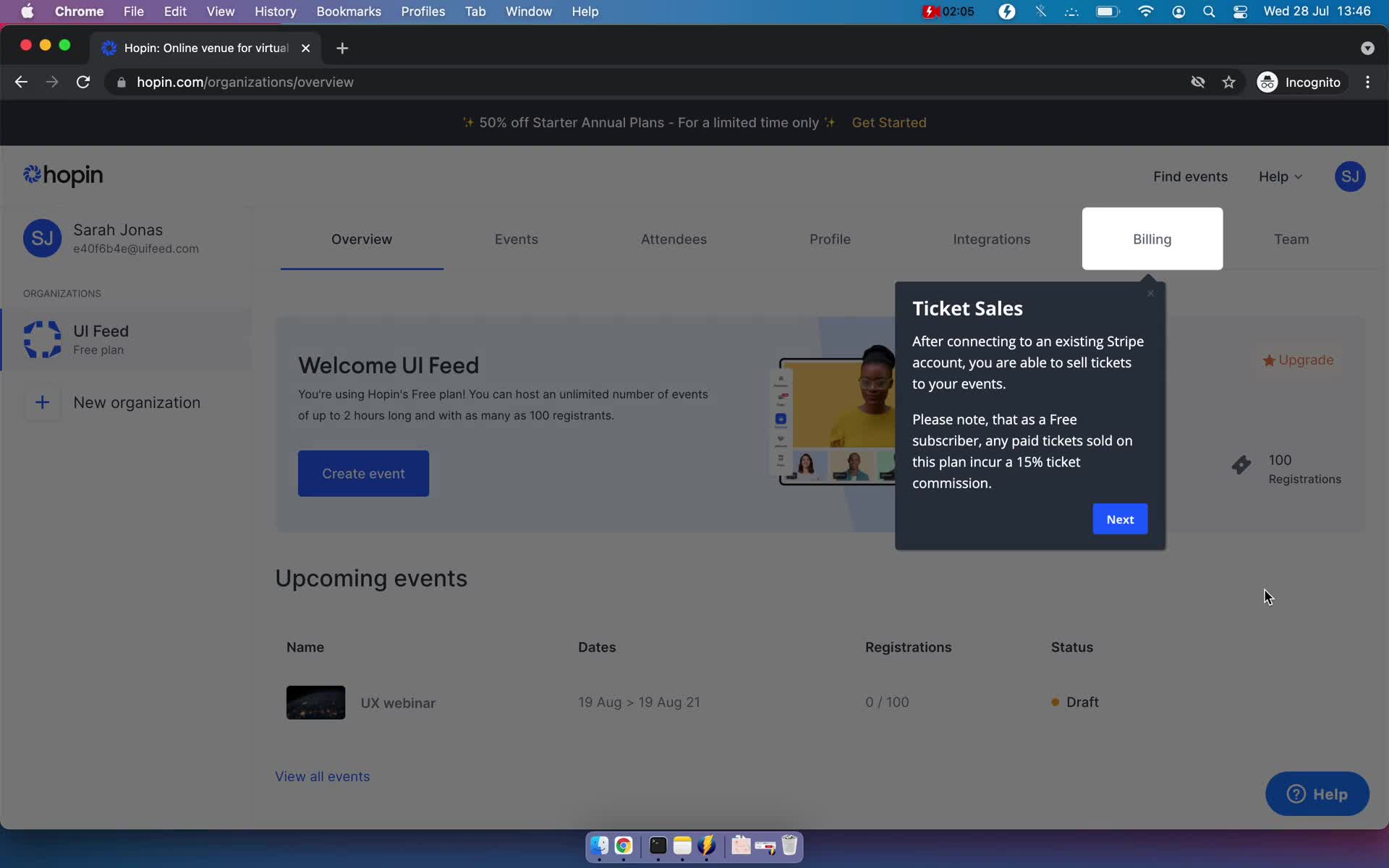The image size is (1389, 868).
Task: Select the UI Feed organization entry
Action: (127, 339)
